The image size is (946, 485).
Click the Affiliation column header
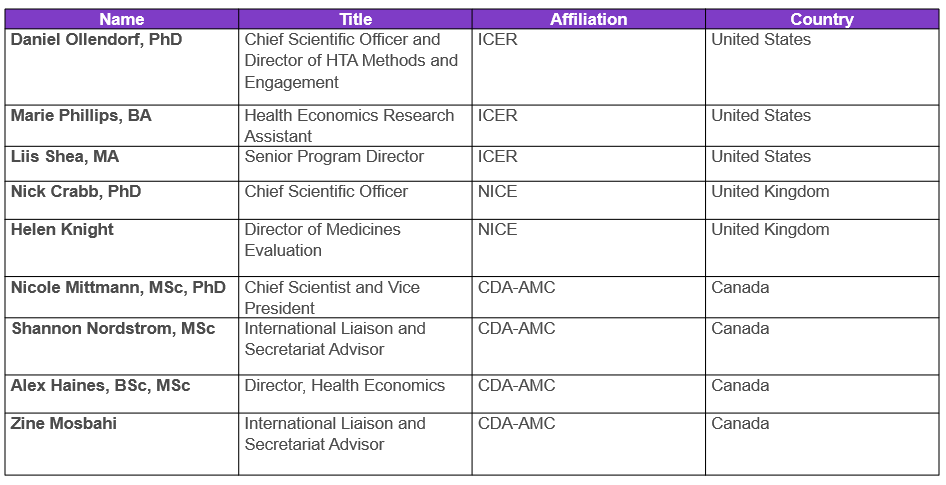pos(588,19)
